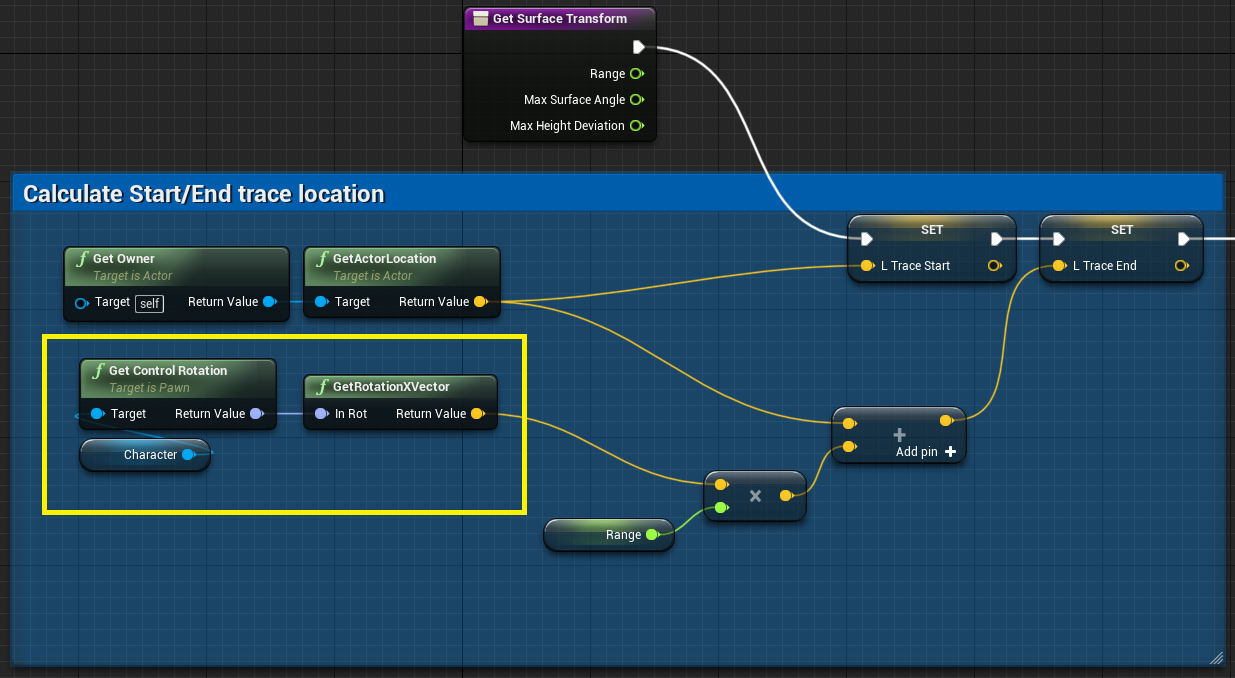
Task: Click the SET L Trace Start node header
Action: [931, 229]
